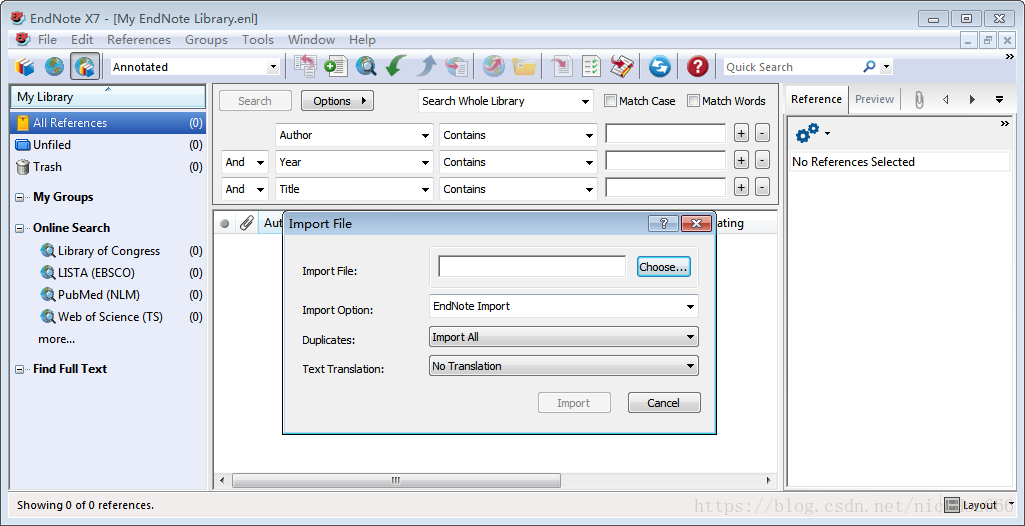Open Online Search magnifier-globe toolbar icon
1025x526 pixels.
coord(366,66)
